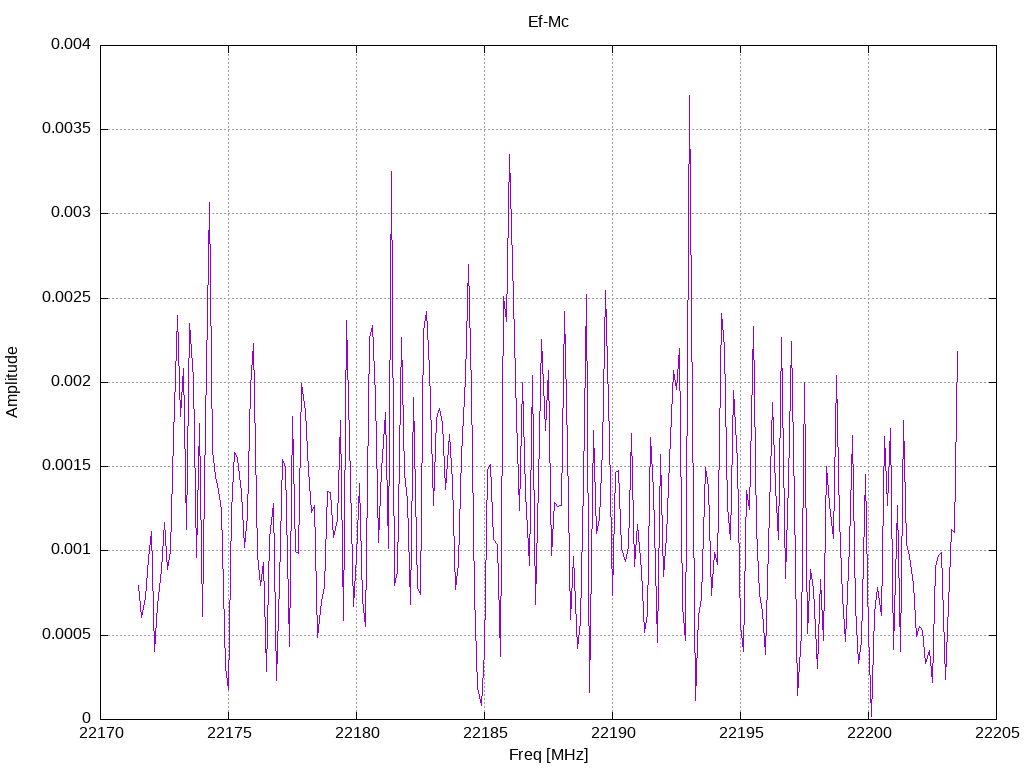Click the tallest spectrum peak near 22193 MHz
The height and width of the screenshot is (768, 1024).
coord(689,97)
